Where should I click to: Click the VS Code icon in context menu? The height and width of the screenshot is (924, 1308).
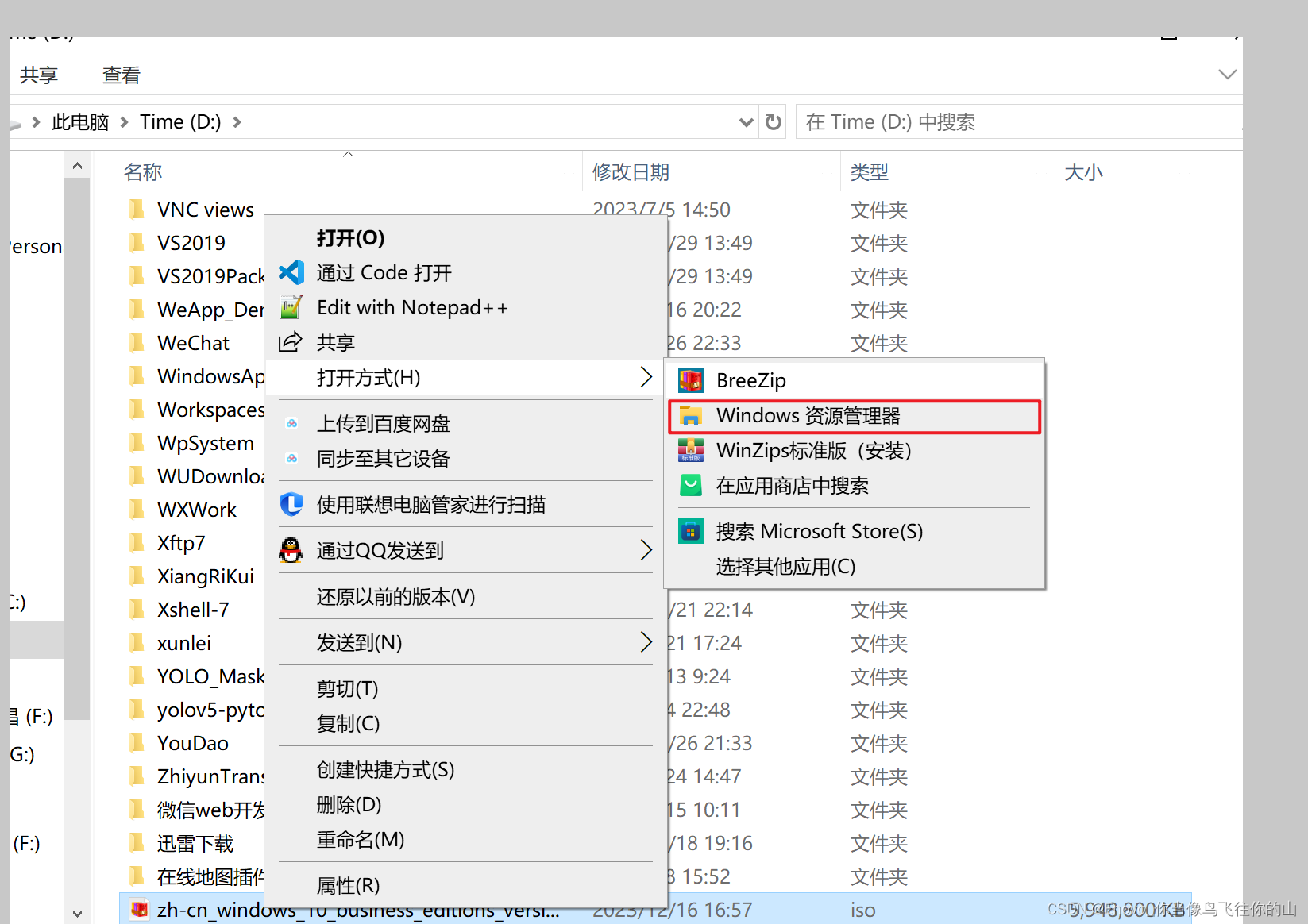tap(291, 272)
